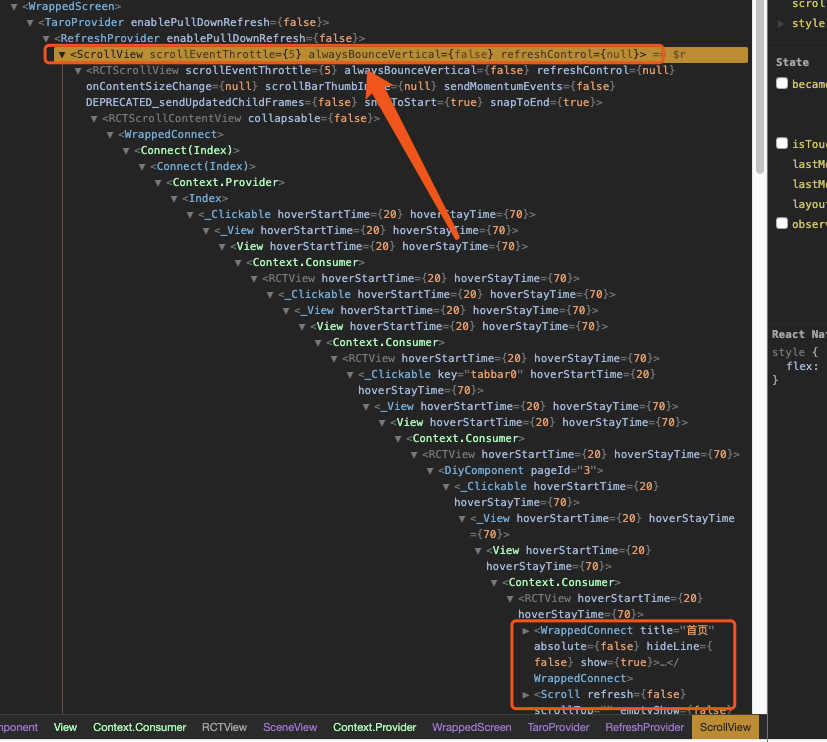Image resolution: width=827 pixels, height=742 pixels.
Task: Collapse the _Clickable key="tabbar0" arrow
Action: point(350,374)
